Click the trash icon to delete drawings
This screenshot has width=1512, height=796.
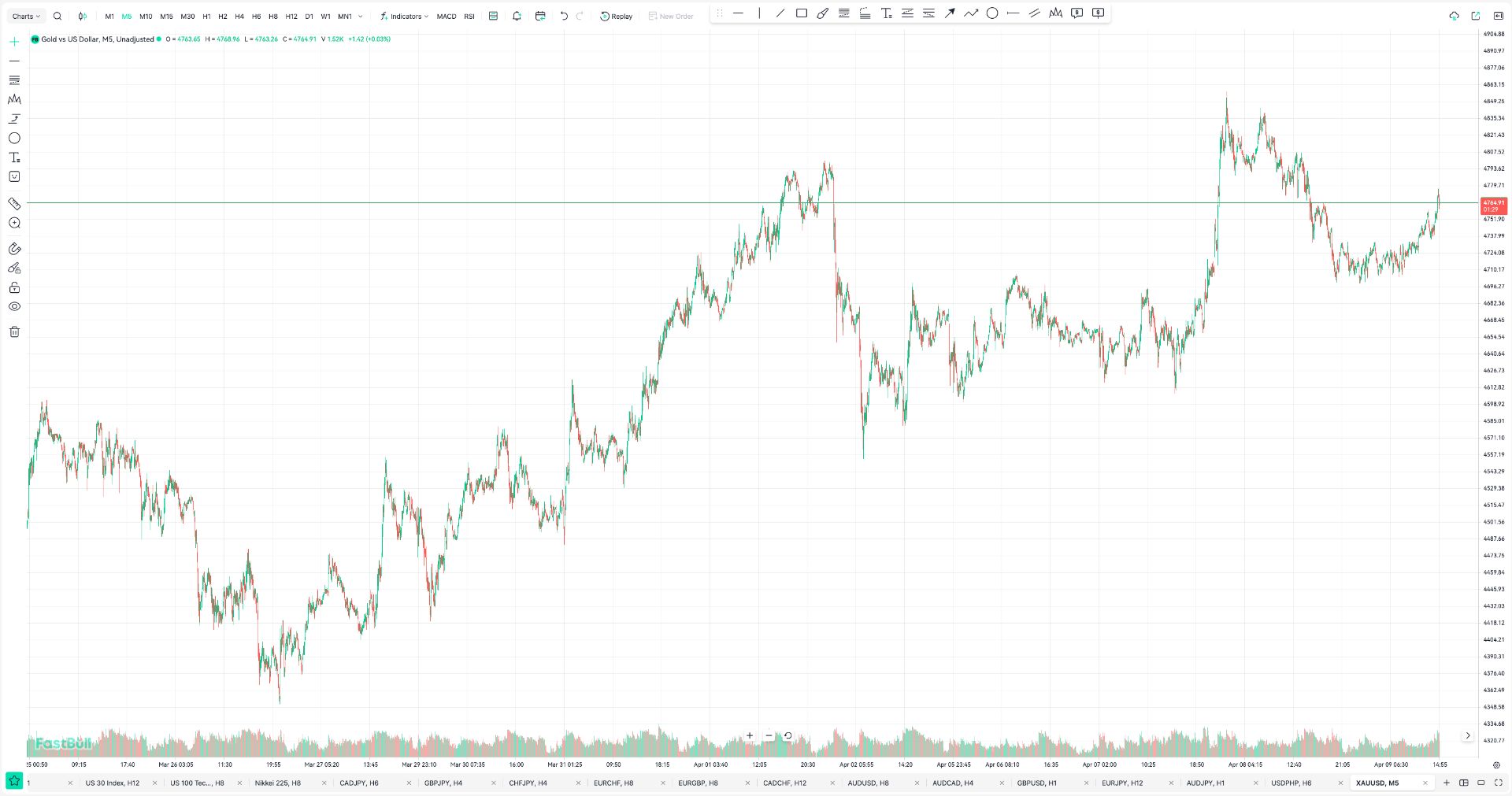[x=14, y=331]
